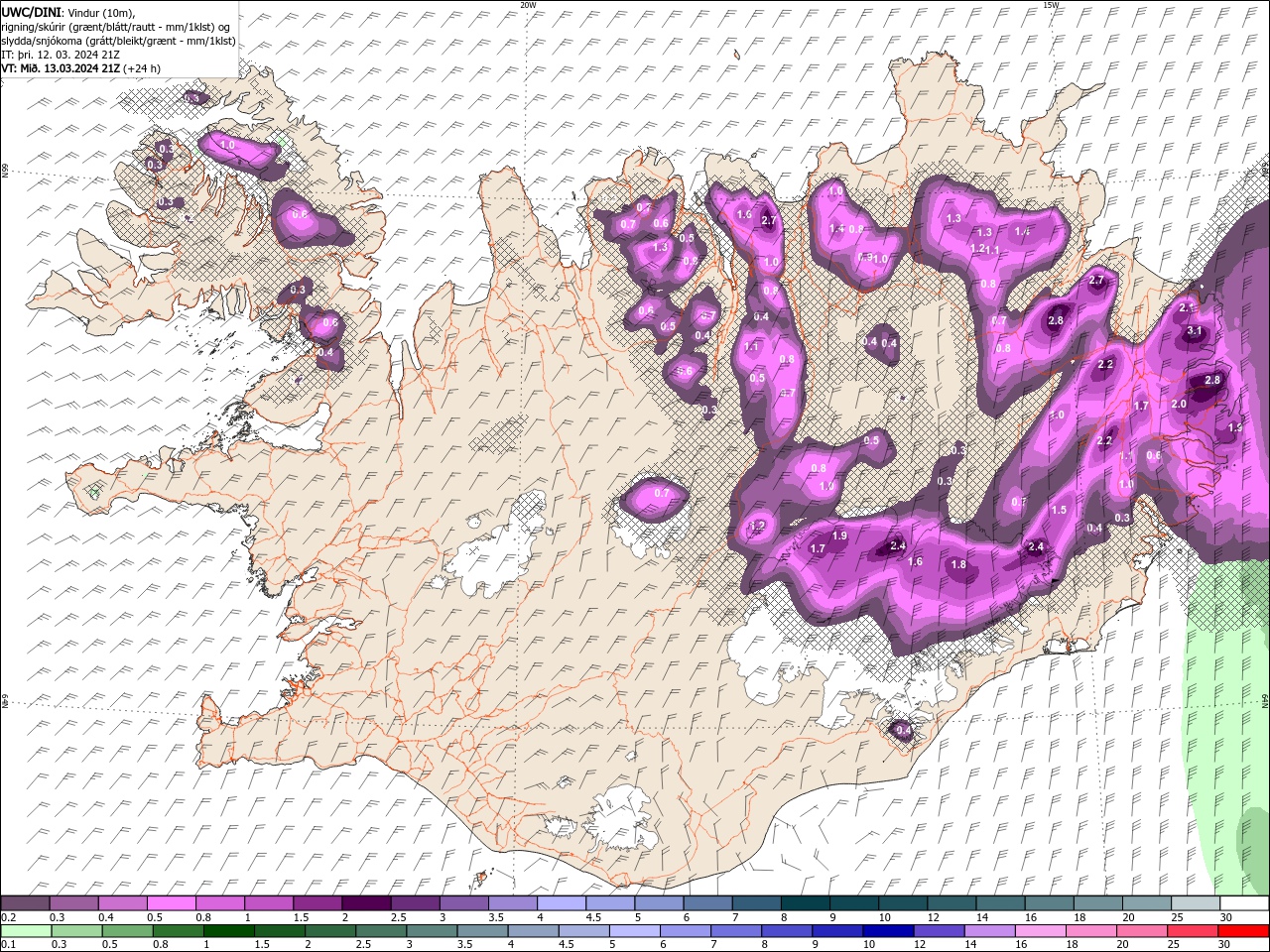The height and width of the screenshot is (952, 1270).
Task: Click the lower legend swatch starting at 8
Action: coord(787,931)
